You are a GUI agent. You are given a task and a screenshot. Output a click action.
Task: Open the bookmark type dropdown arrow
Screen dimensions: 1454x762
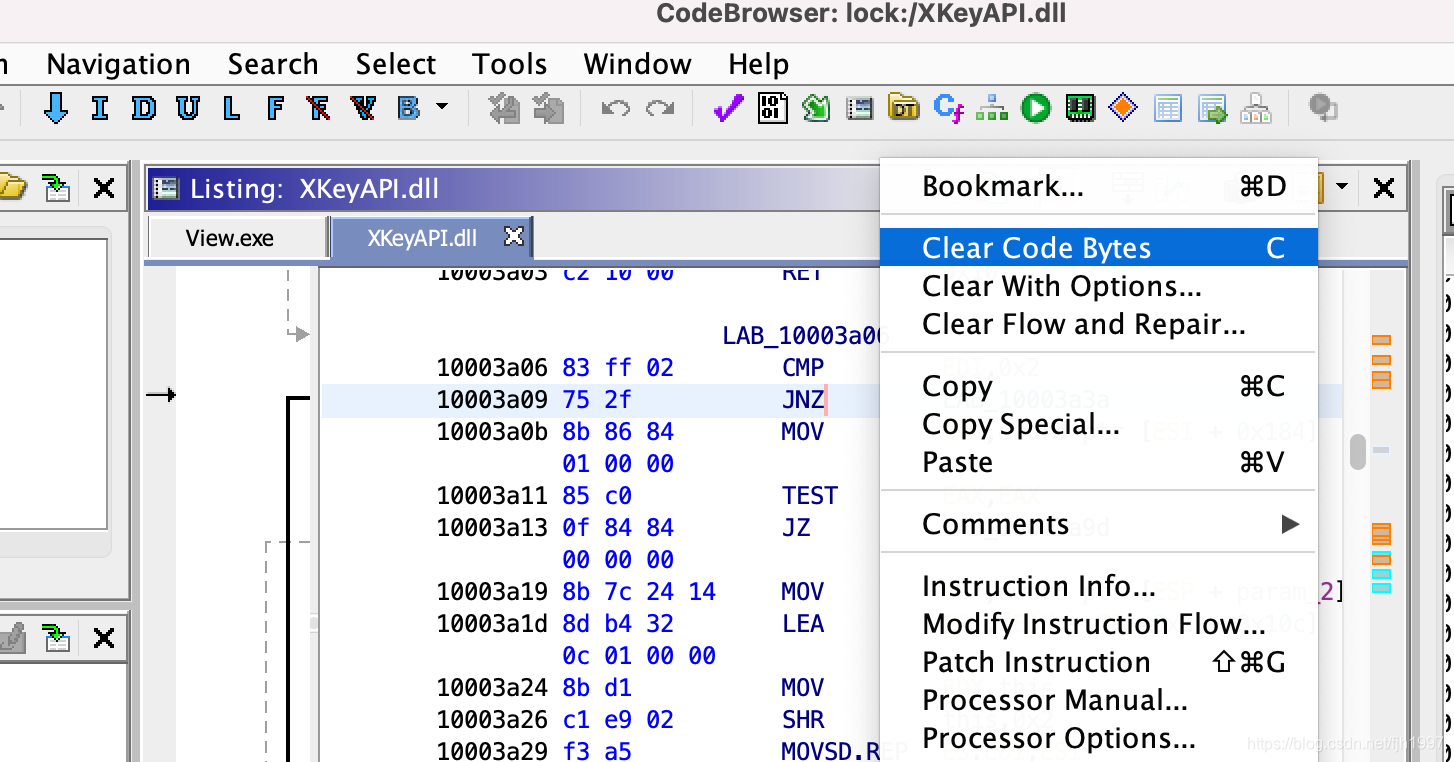[441, 107]
